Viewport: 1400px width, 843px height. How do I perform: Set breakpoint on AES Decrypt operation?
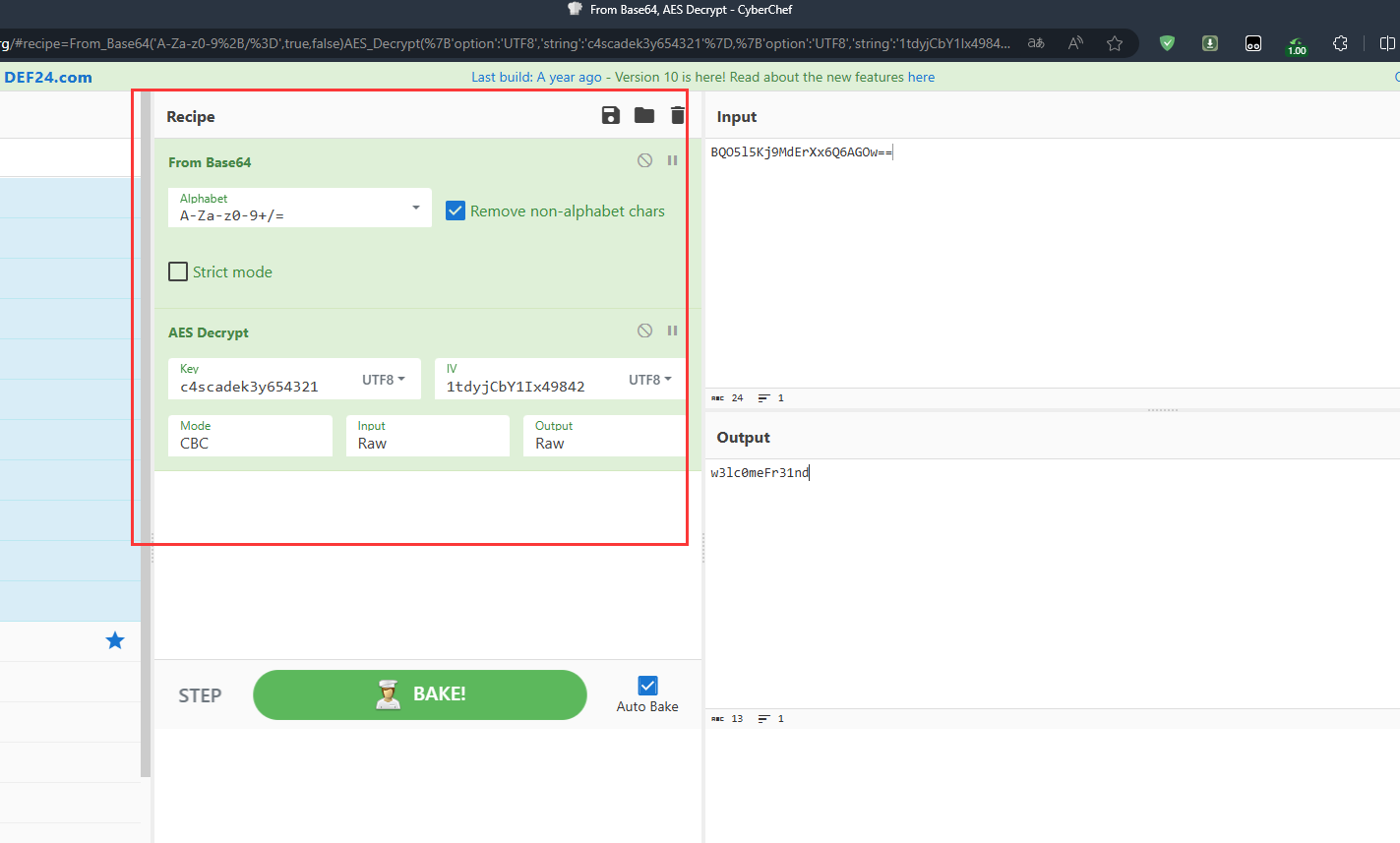[x=672, y=331]
